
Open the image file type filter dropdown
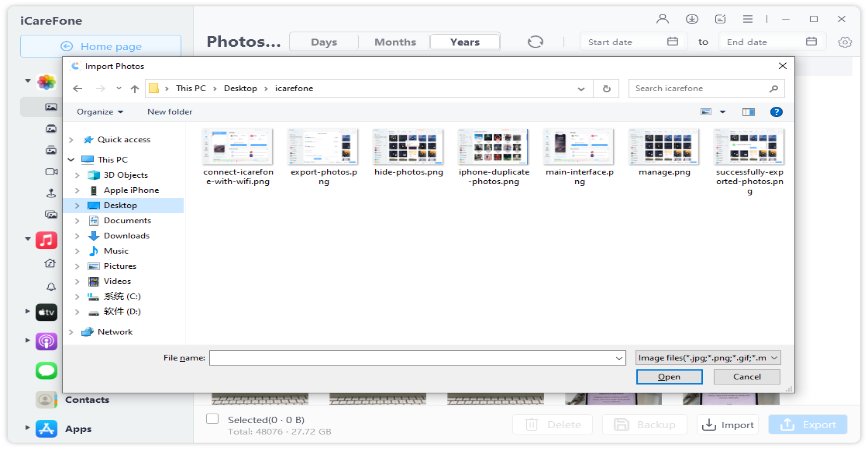707,357
